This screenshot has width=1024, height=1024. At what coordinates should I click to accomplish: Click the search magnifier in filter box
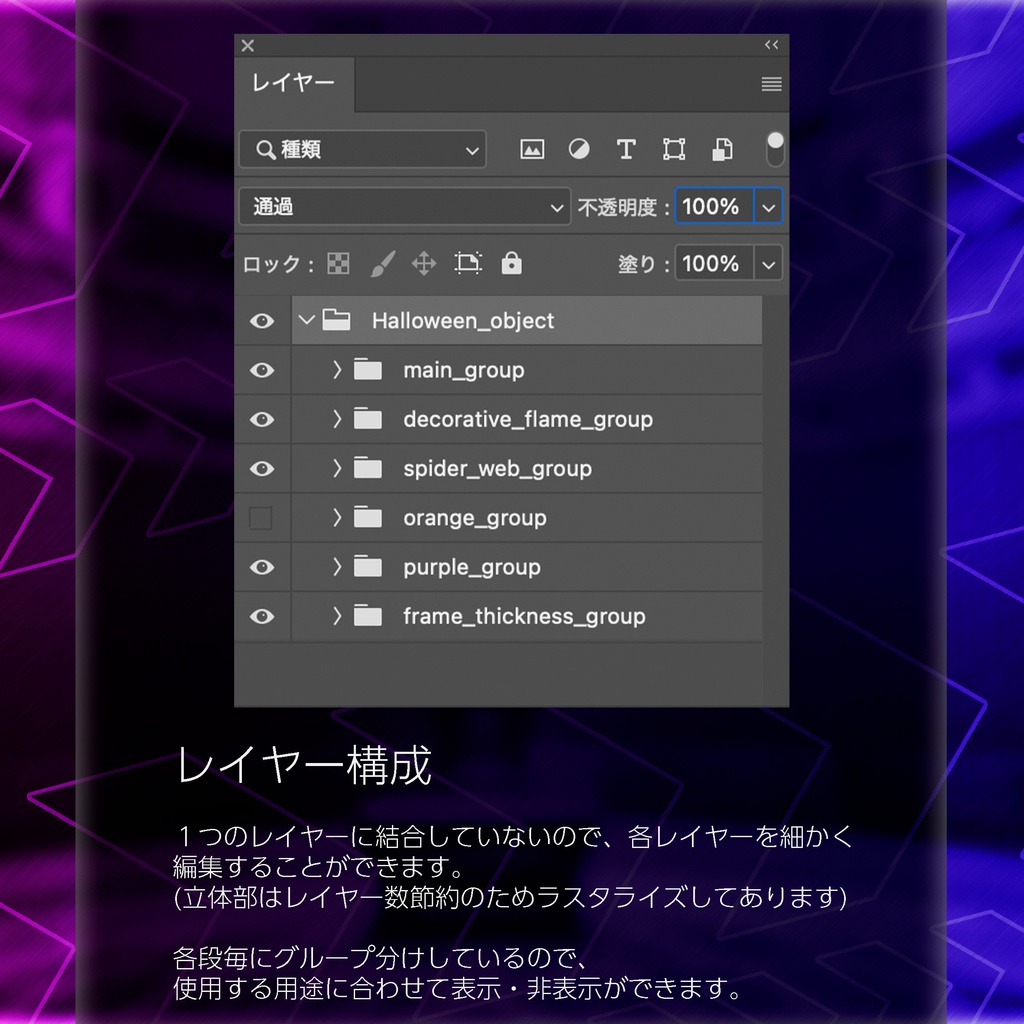tap(265, 150)
